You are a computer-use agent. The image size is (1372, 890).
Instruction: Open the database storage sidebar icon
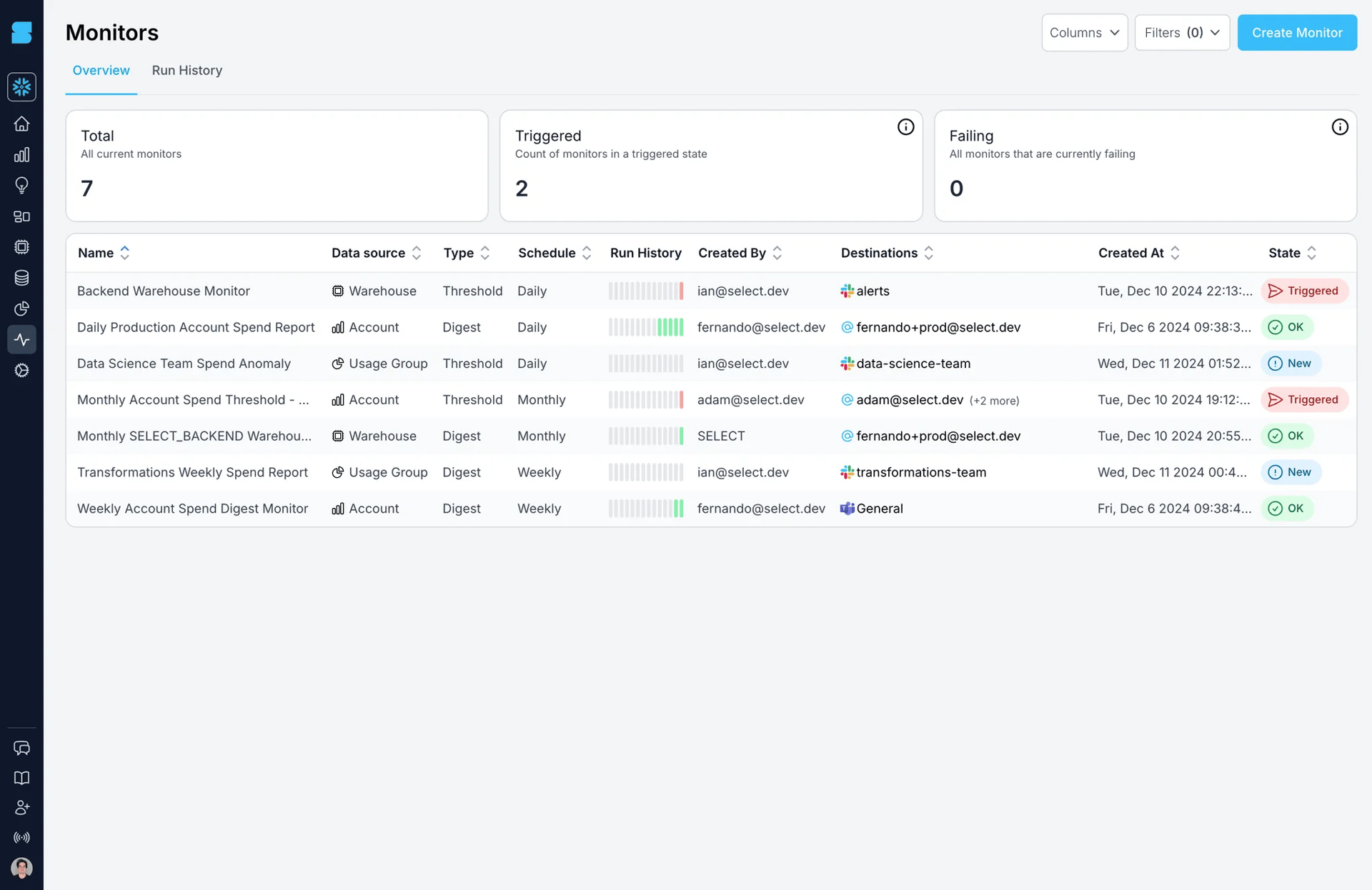point(21,278)
